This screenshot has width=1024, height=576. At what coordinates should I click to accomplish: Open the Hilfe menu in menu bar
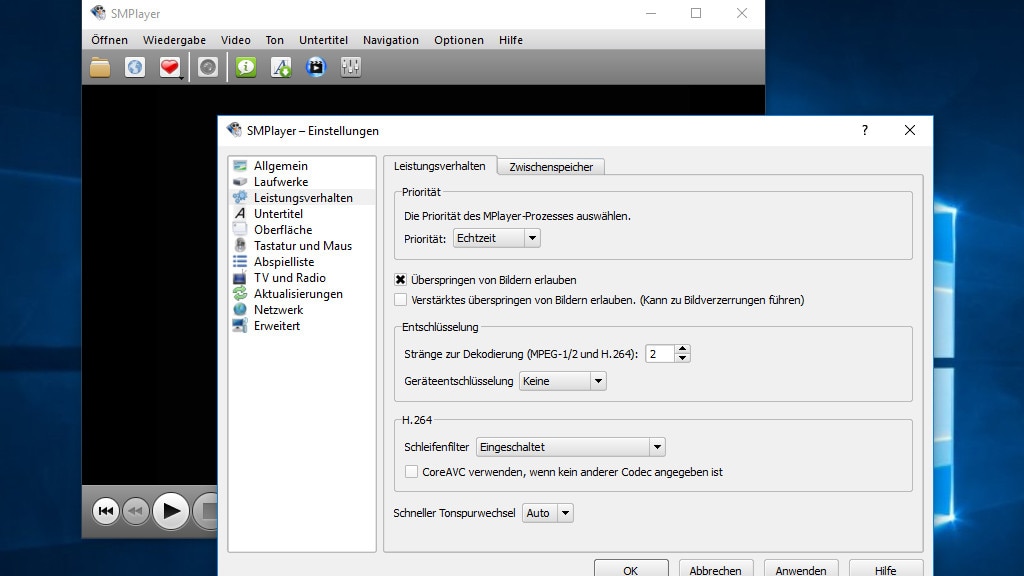pyautogui.click(x=511, y=40)
